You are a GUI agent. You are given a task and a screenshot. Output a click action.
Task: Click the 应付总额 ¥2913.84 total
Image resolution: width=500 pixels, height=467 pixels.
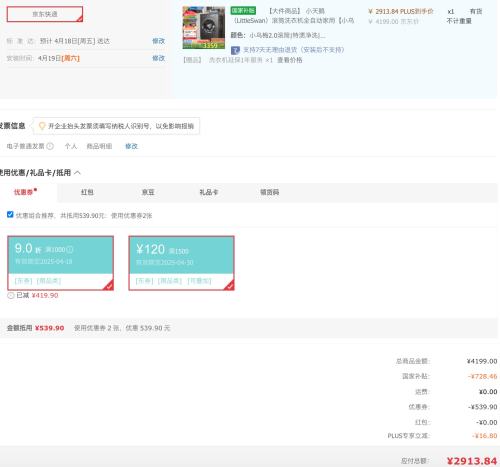[472, 461]
